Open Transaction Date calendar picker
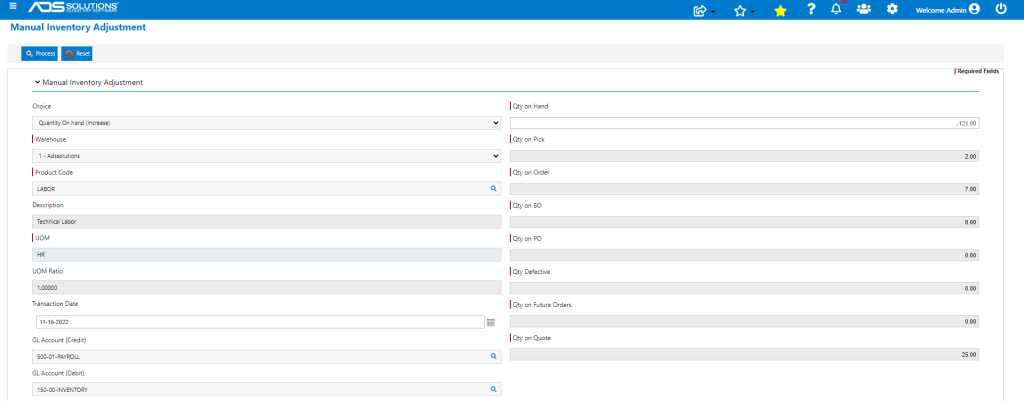 click(490, 322)
